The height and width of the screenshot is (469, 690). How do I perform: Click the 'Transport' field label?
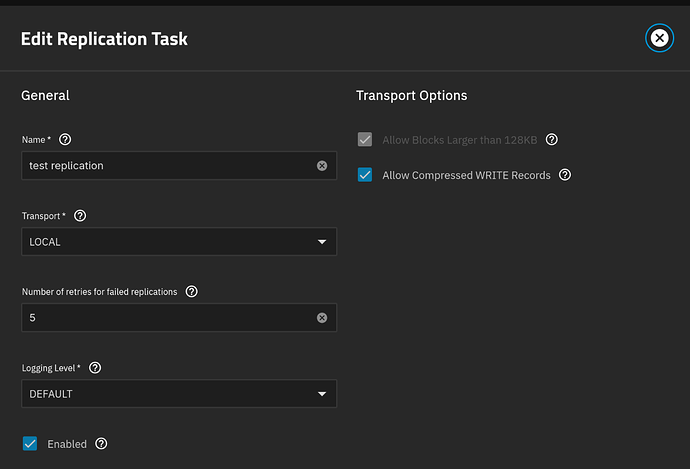pos(41,216)
